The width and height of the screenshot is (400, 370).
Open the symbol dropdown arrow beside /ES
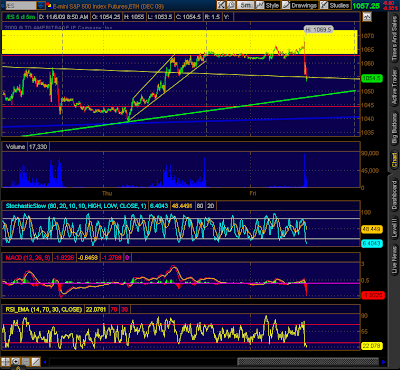(41, 5)
